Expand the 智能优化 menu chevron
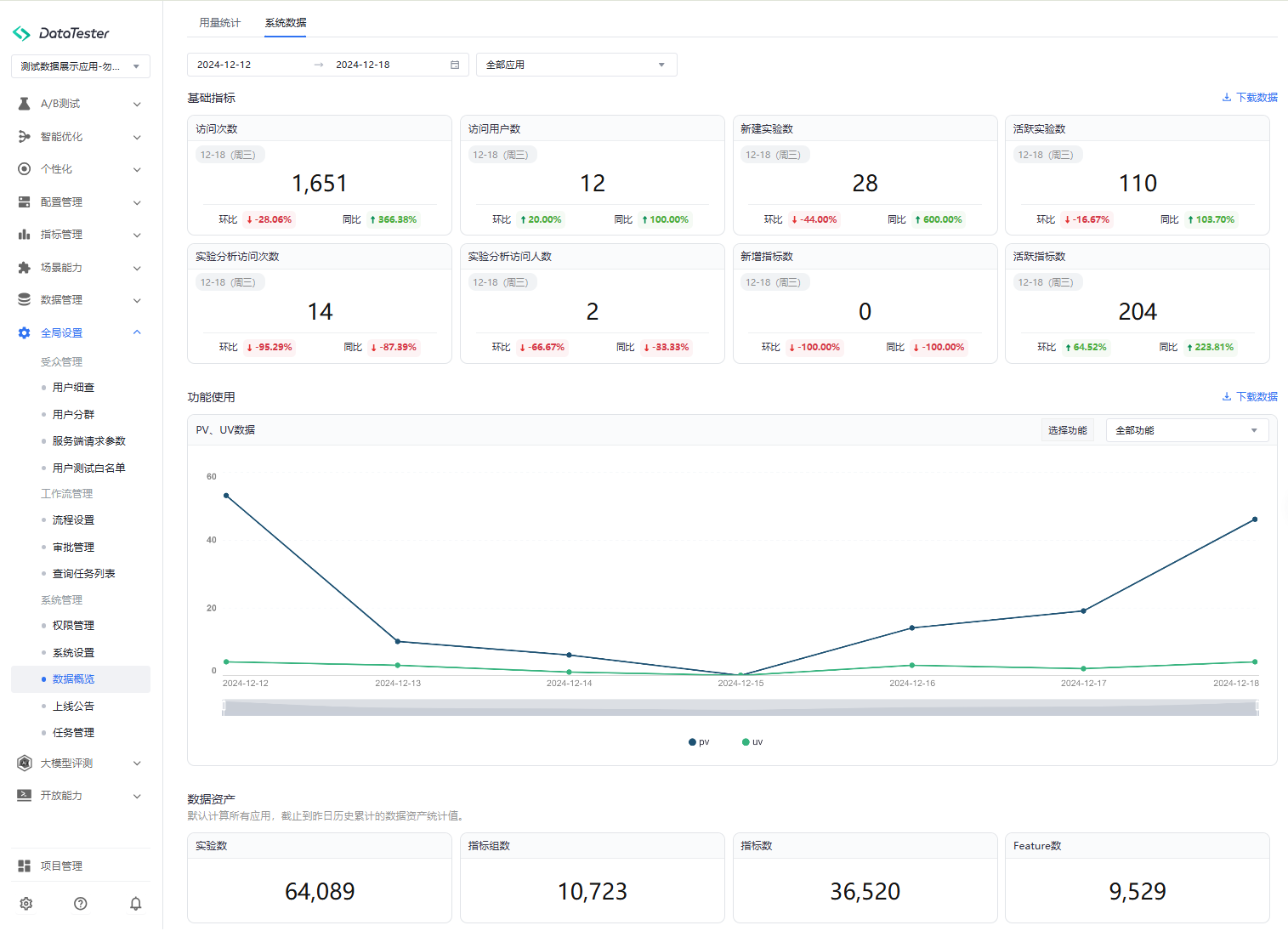Image resolution: width=1288 pixels, height=931 pixels. (137, 137)
